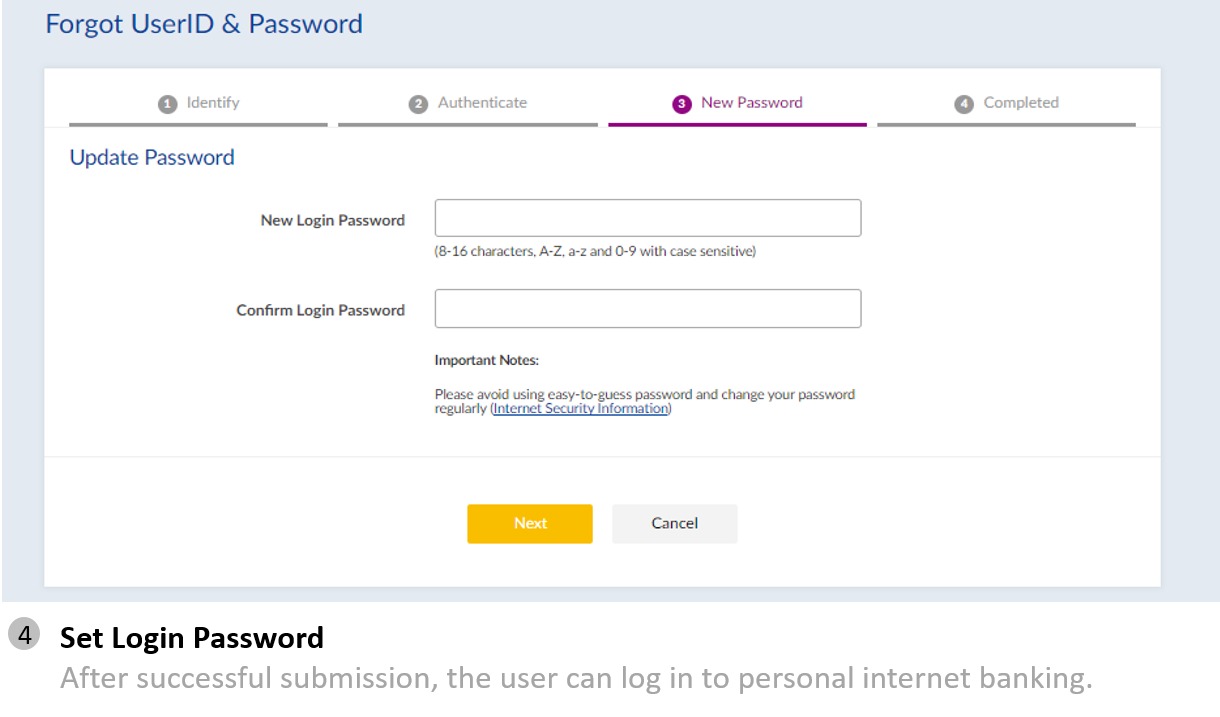Focus the New Login Password field
1220x717 pixels.
[x=647, y=218]
